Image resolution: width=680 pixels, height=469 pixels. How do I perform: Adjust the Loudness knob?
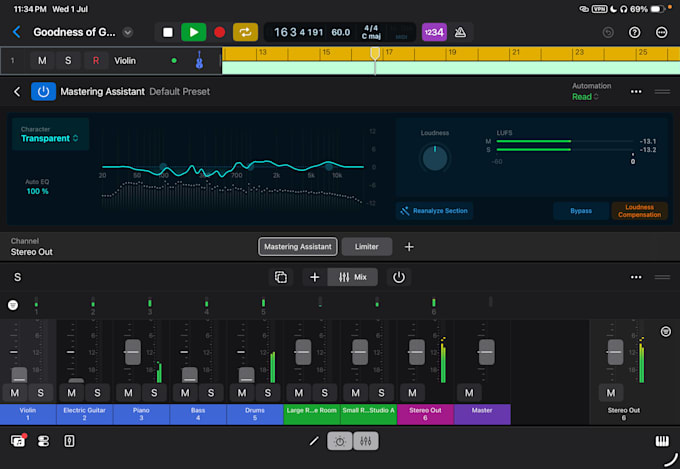435,158
